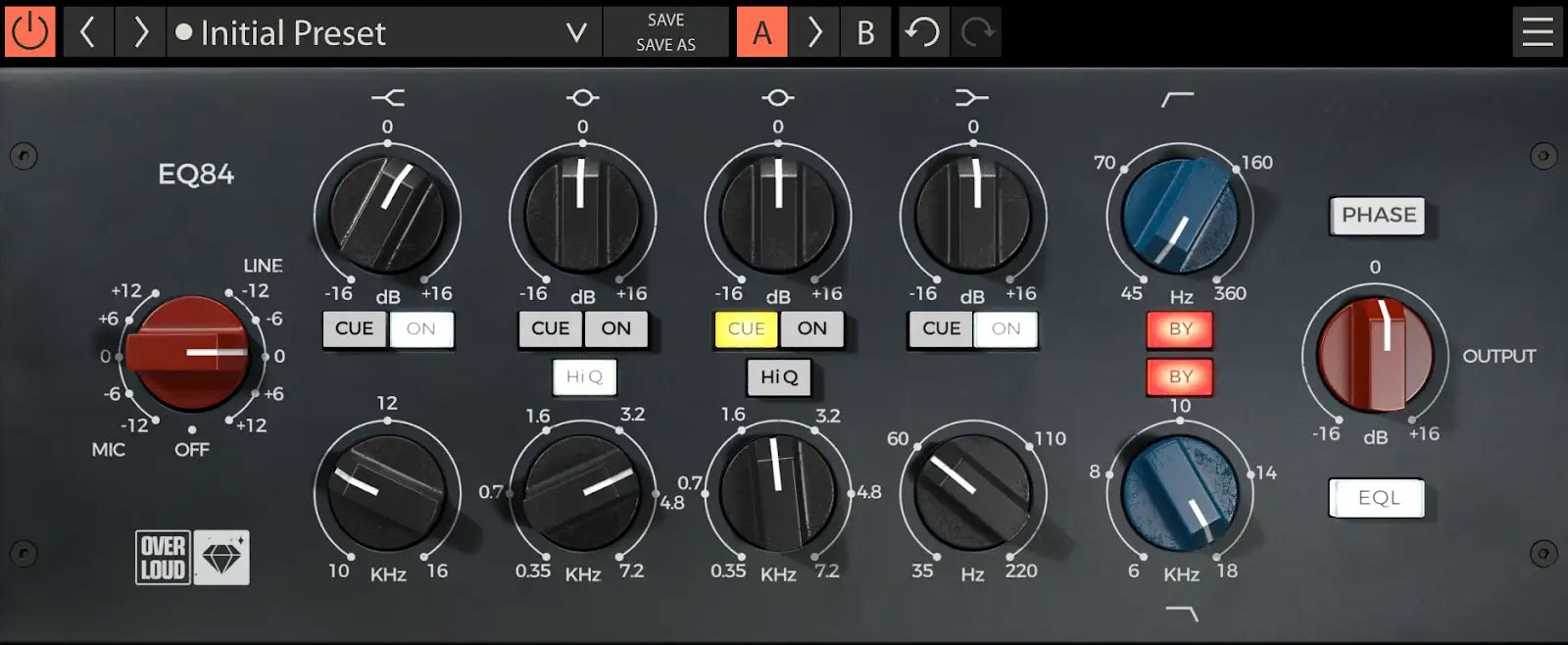Enable Hi Q on second mid band
The image size is (1568, 645).
779,377
